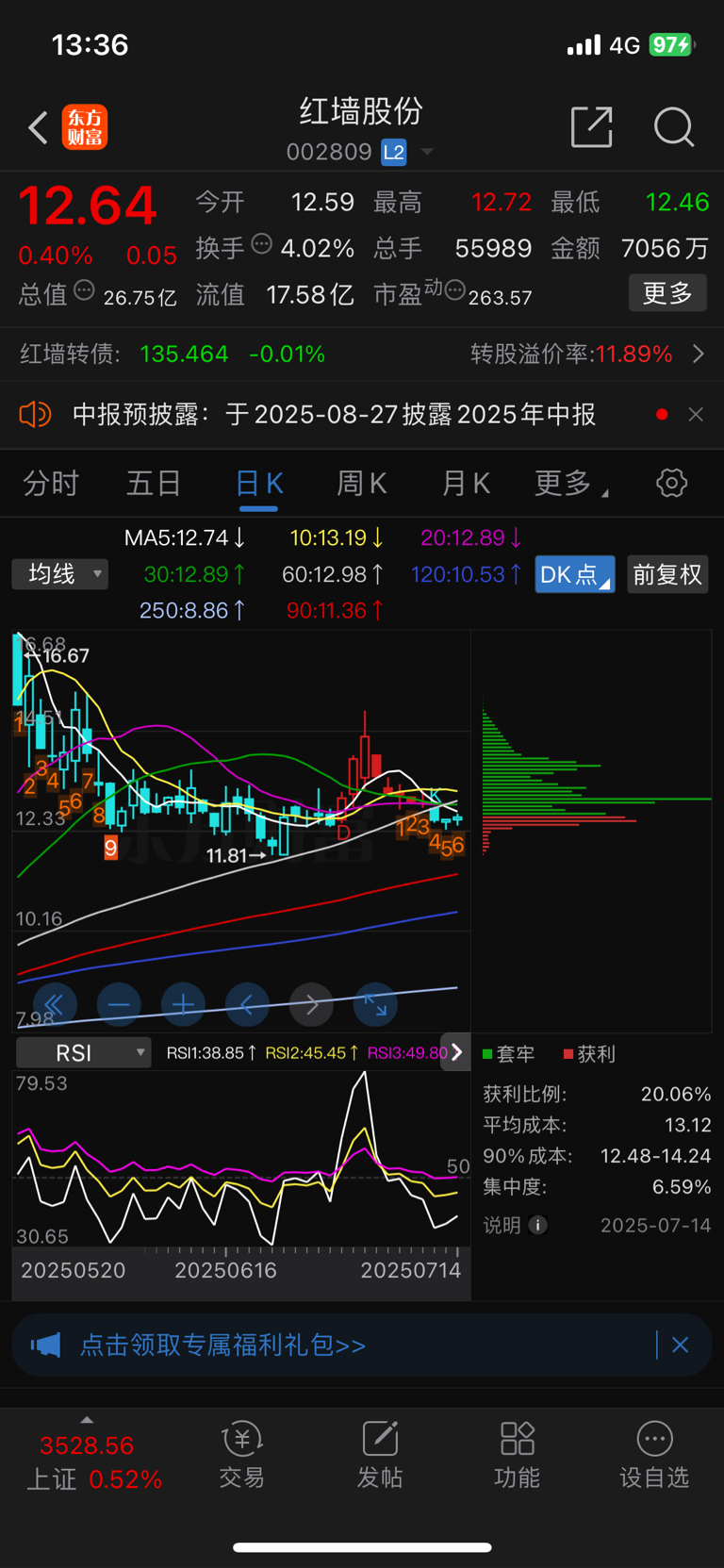Open the search magnifier icon

[674, 126]
